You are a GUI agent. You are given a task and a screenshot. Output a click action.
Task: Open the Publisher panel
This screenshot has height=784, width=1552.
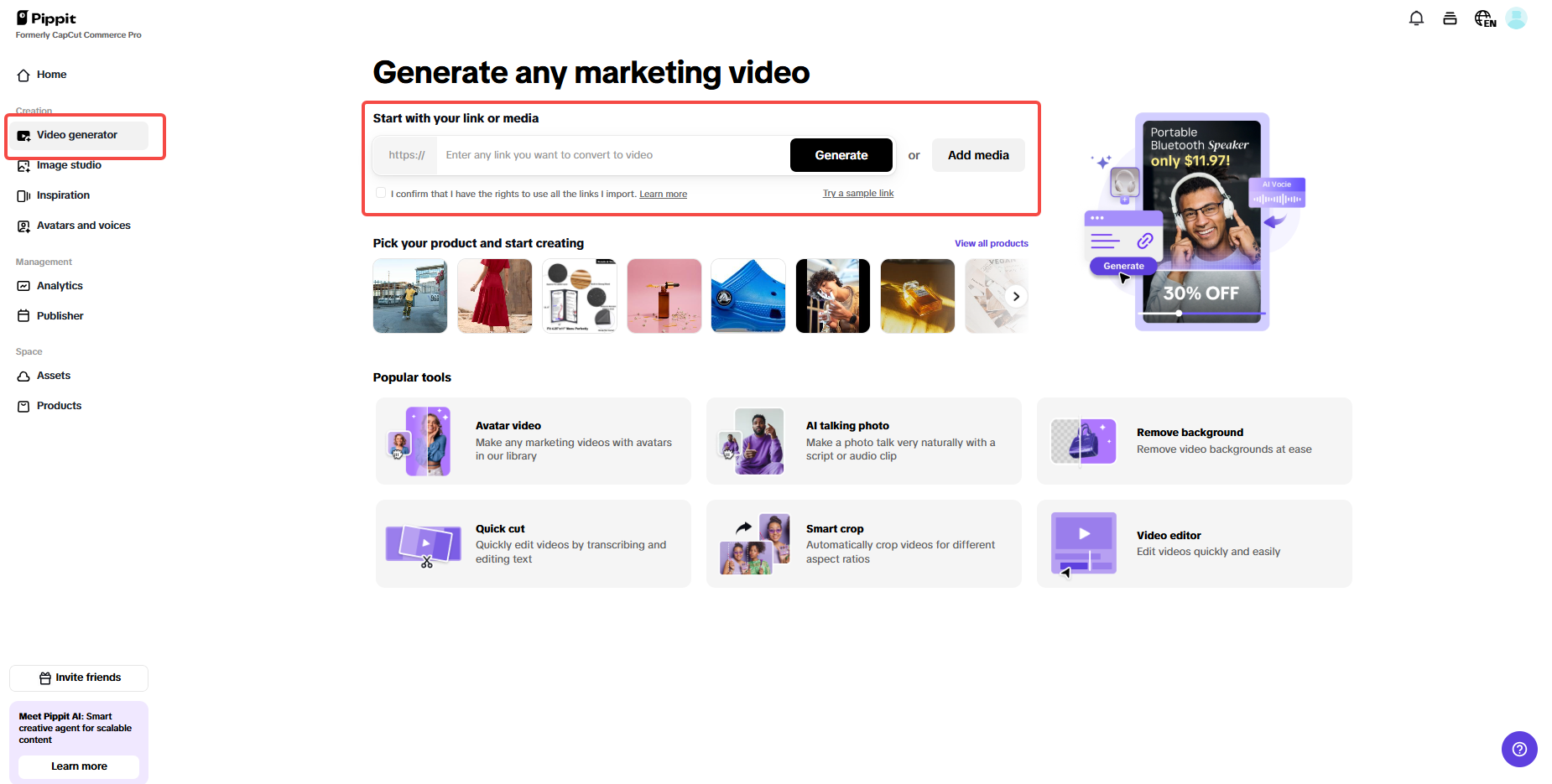click(59, 315)
